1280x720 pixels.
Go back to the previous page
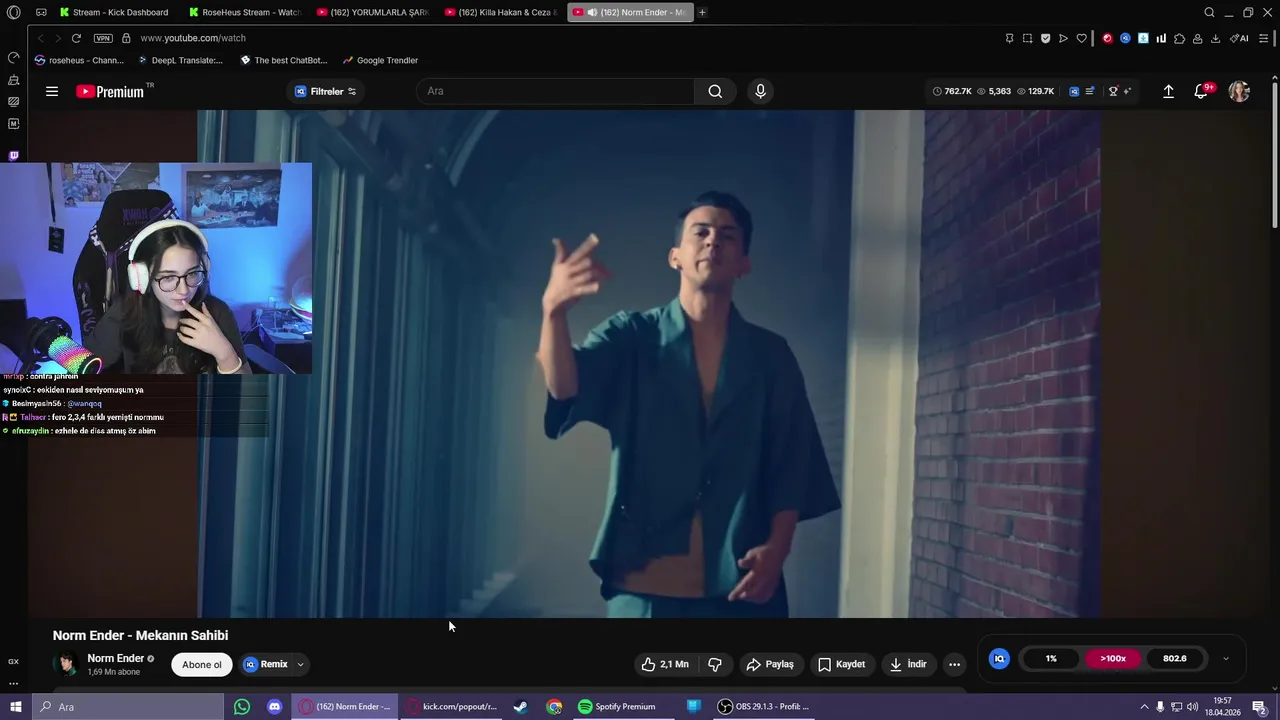pos(40,38)
